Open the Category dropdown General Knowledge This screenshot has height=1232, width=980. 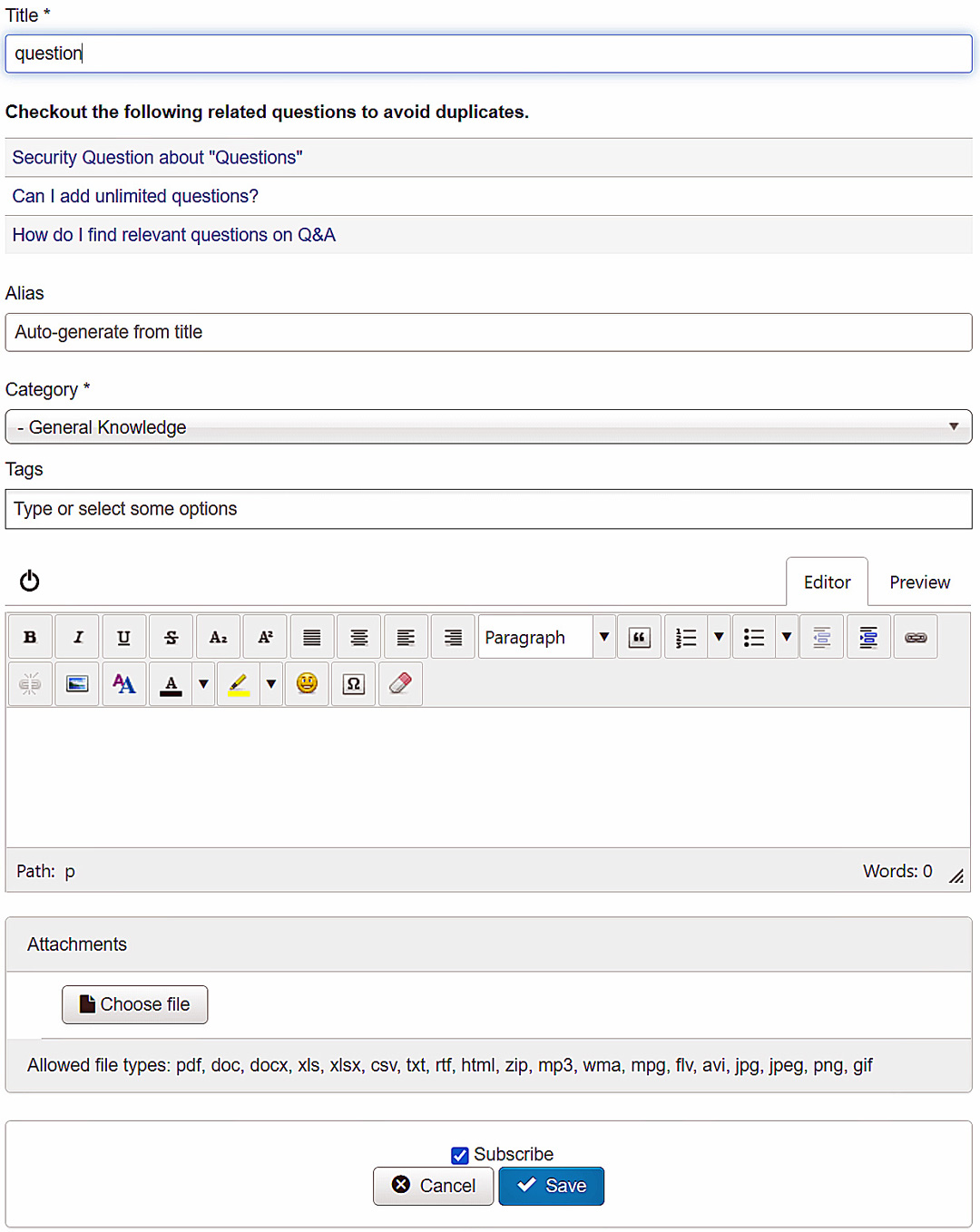488,427
